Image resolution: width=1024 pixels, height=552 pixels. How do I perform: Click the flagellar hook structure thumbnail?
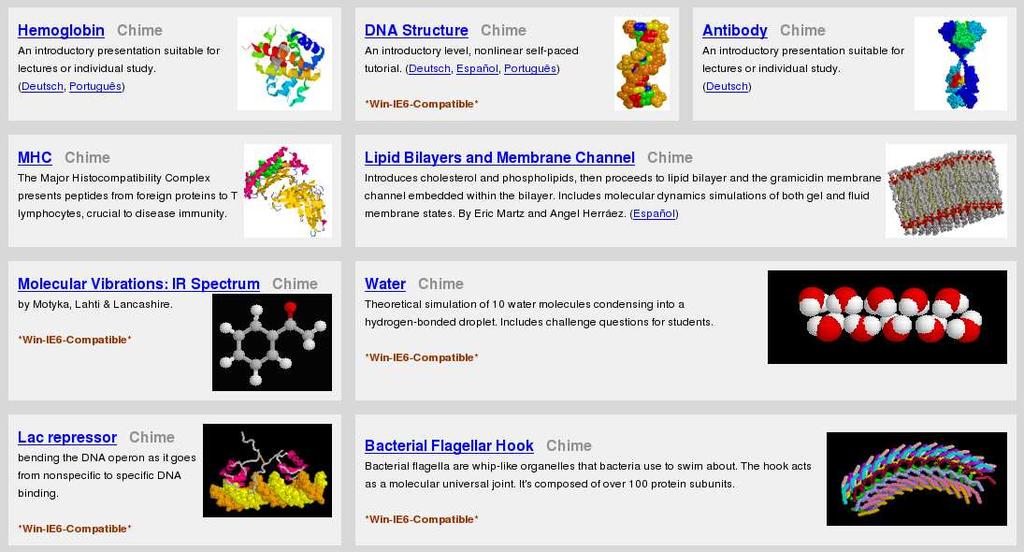pyautogui.click(x=916, y=479)
